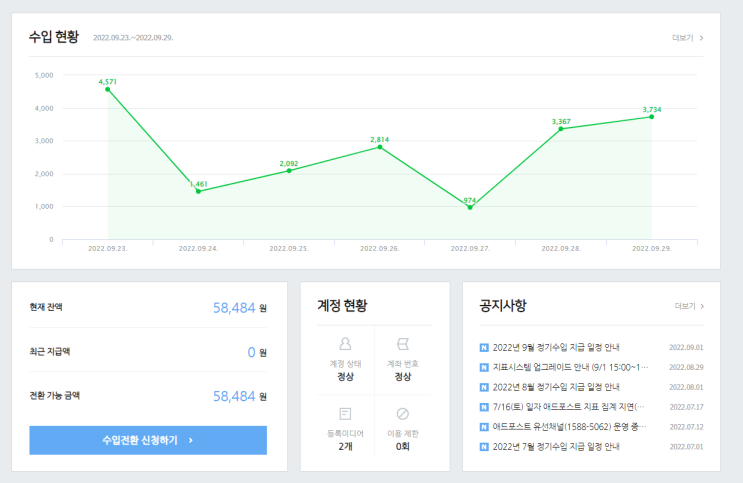743x483 pixels.
Task: Click the 974 data point on chart
Action: [x=470, y=208]
